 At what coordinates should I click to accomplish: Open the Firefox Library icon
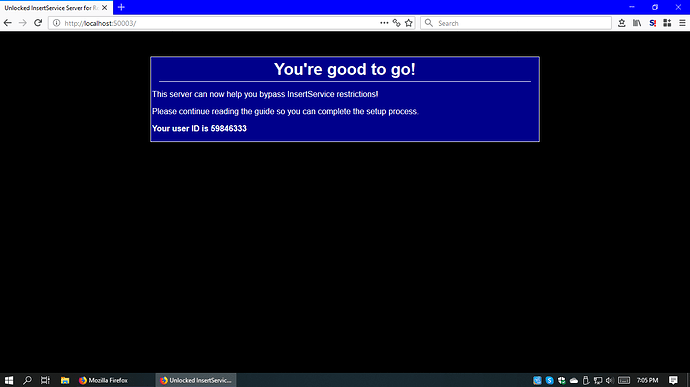(637, 23)
